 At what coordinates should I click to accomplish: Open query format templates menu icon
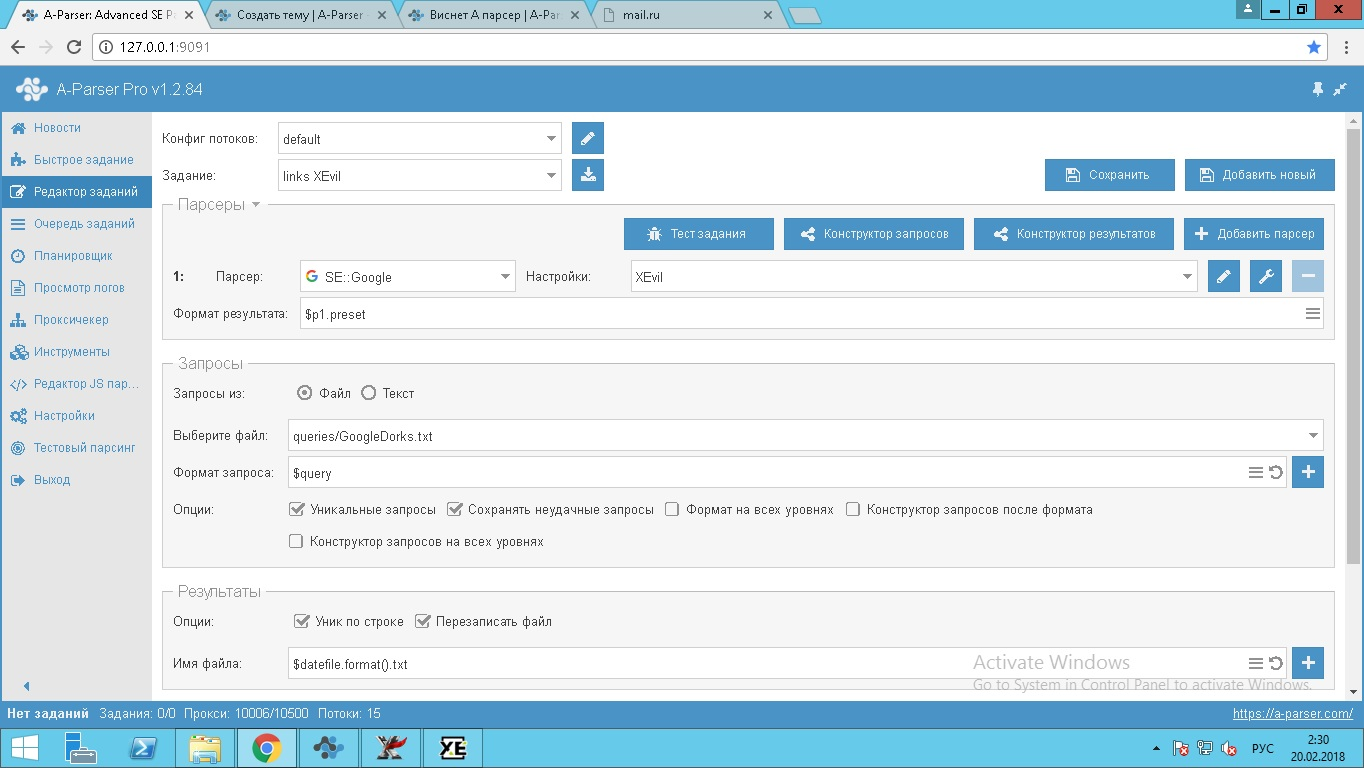(1256, 473)
